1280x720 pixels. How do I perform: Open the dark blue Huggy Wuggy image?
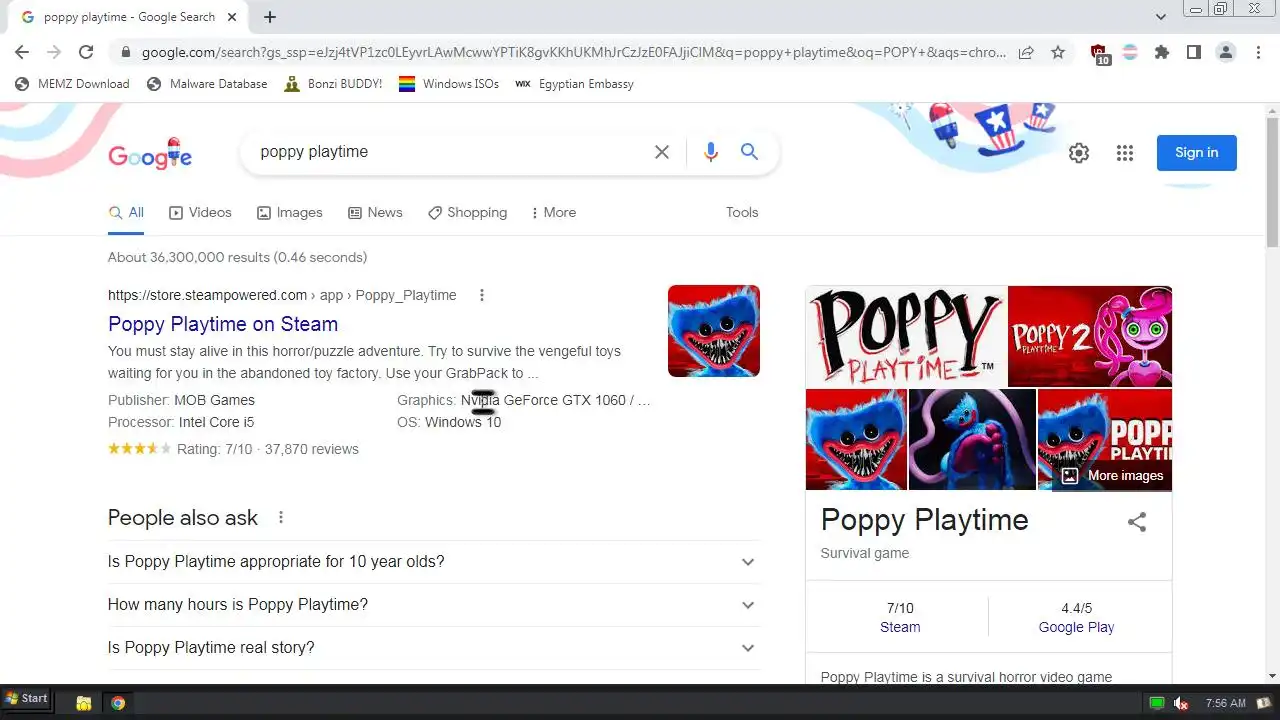(x=972, y=439)
